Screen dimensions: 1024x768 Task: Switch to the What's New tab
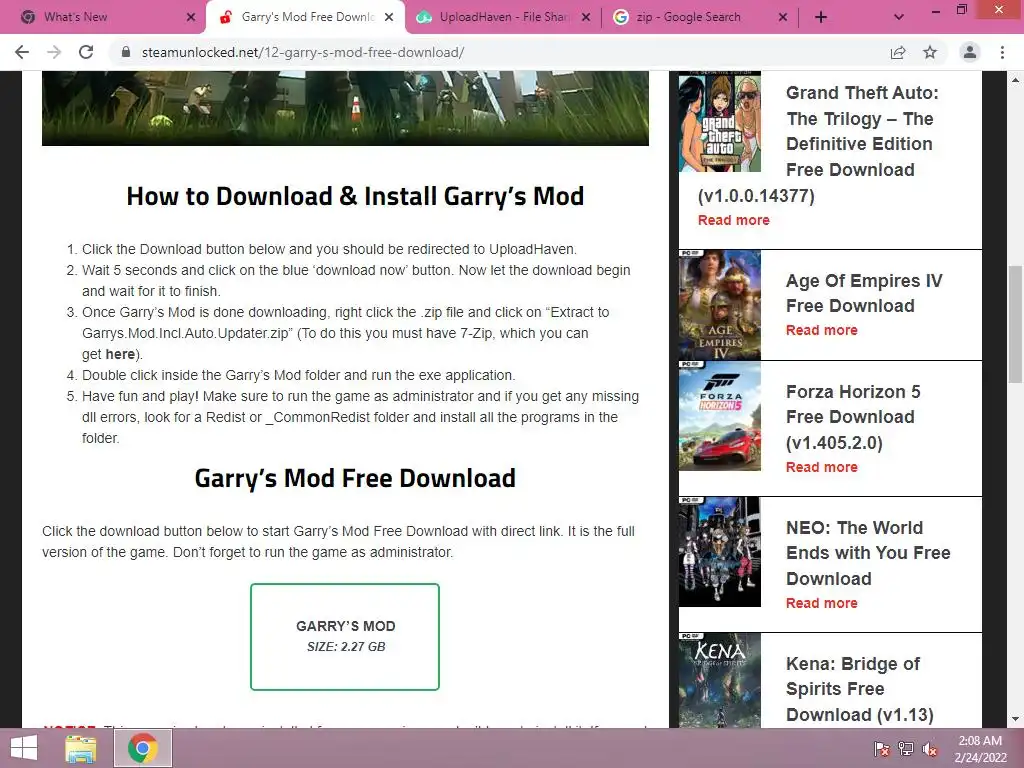tap(103, 17)
